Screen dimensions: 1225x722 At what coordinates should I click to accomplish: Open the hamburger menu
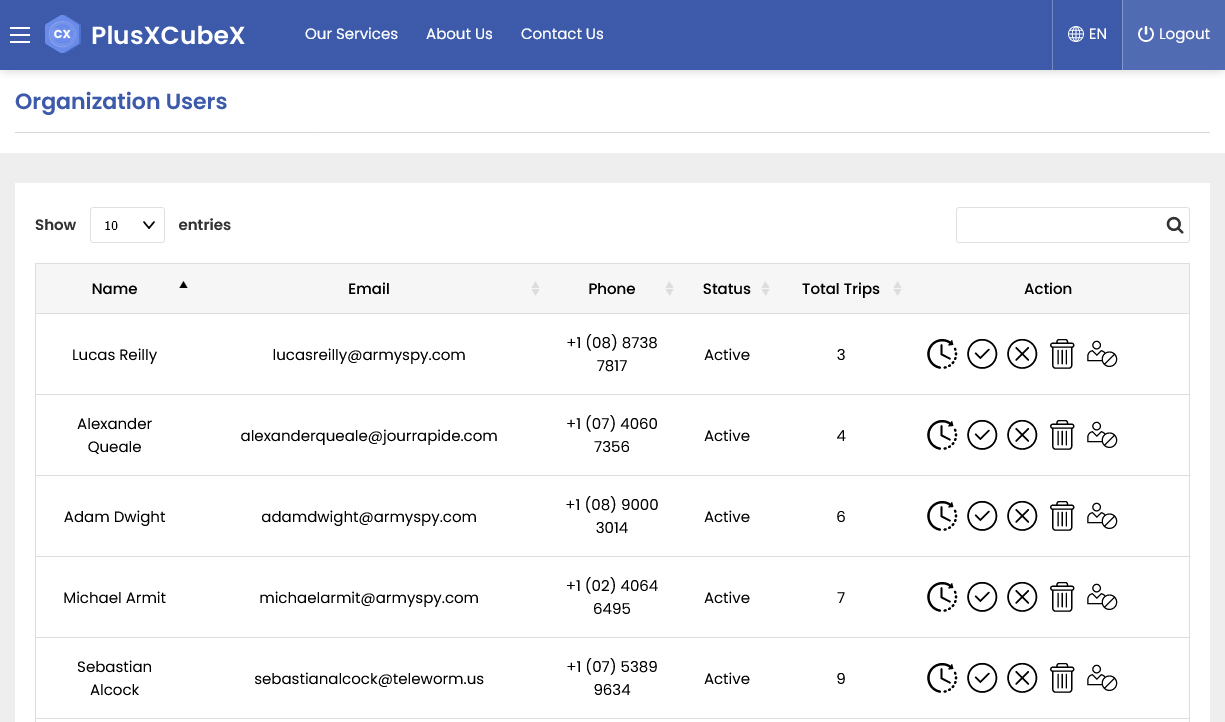point(20,35)
